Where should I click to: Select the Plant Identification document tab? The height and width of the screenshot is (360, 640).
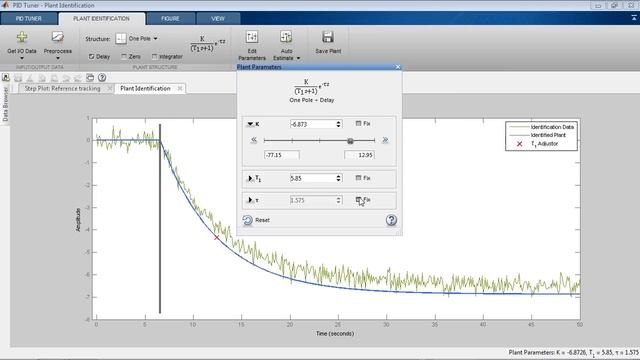[x=145, y=88]
